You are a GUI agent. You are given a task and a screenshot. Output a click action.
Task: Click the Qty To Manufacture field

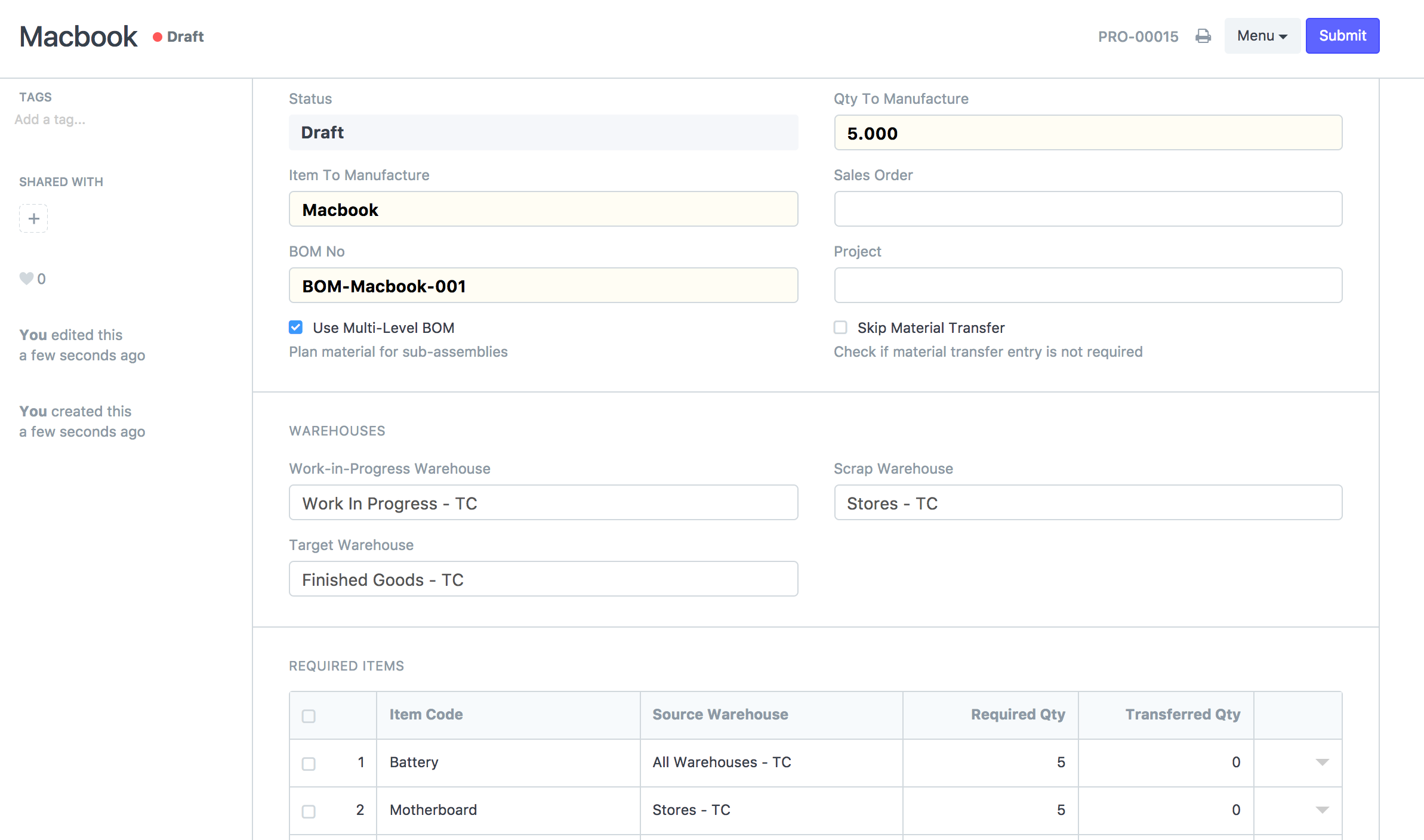coord(1087,133)
